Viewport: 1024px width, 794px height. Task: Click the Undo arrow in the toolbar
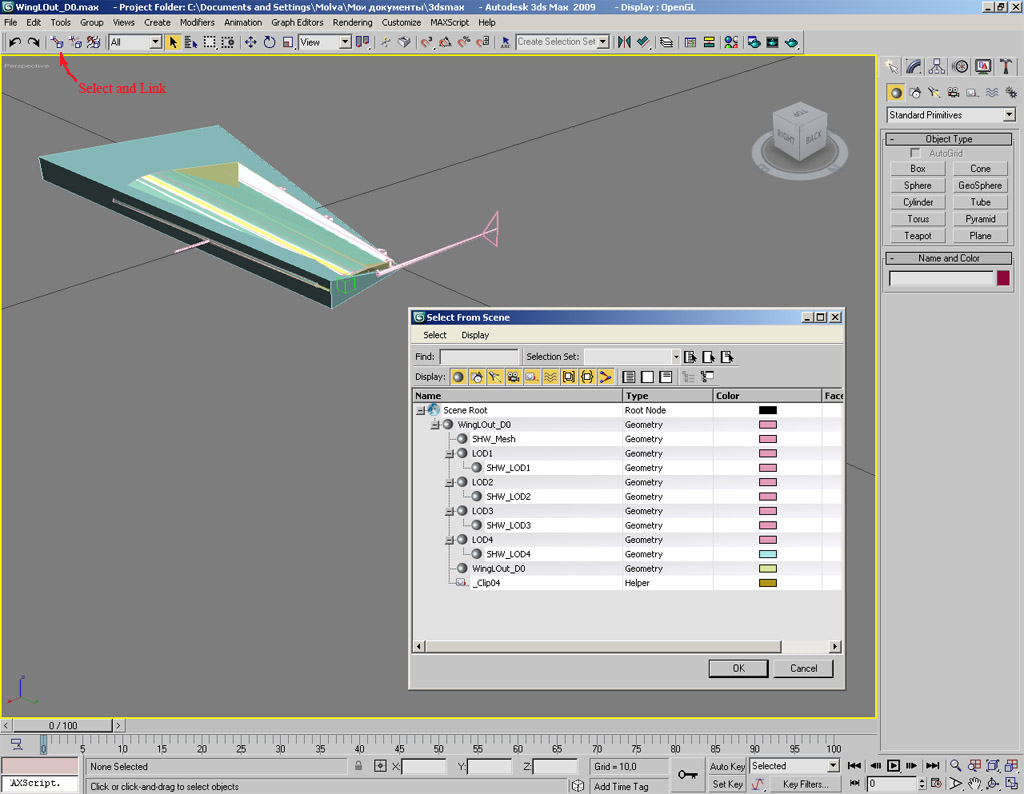(x=15, y=42)
